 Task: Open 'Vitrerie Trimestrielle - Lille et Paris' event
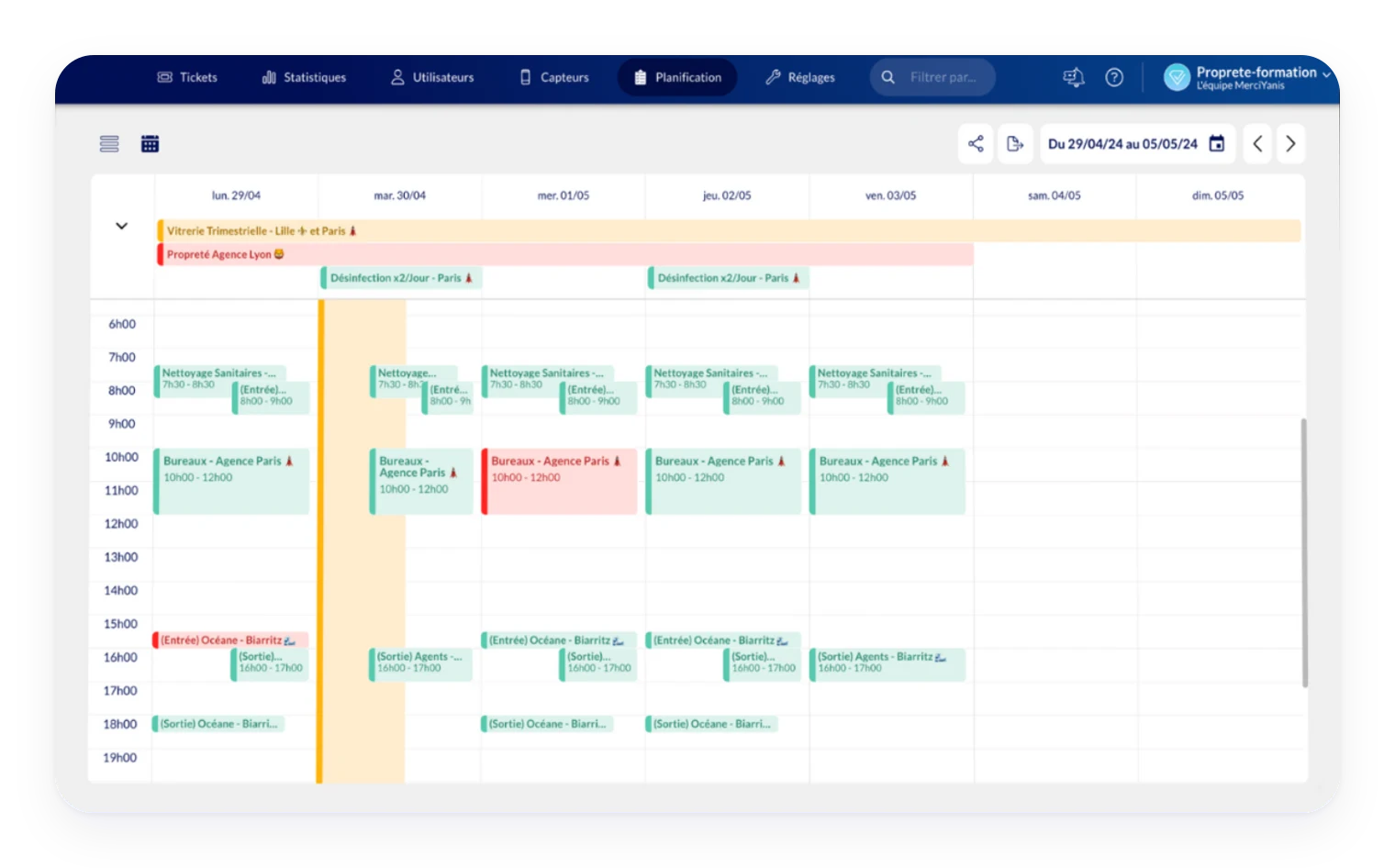(x=729, y=231)
